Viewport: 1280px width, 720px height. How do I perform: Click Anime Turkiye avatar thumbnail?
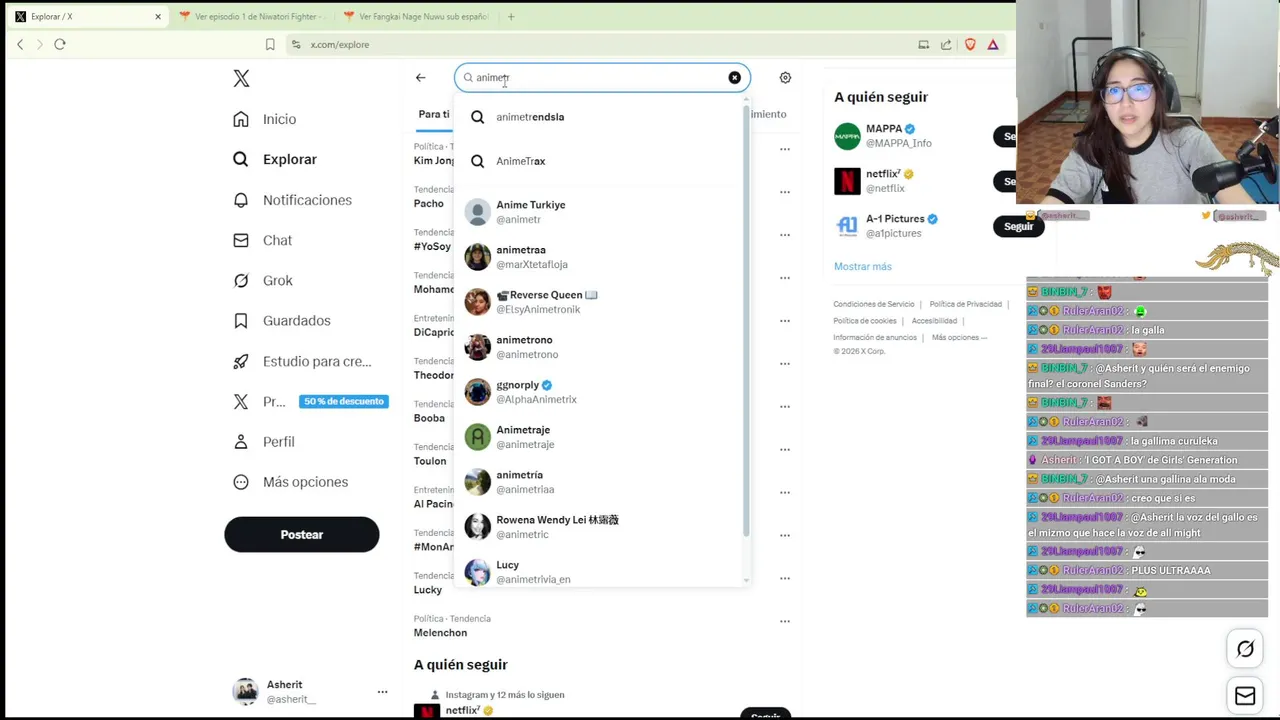coord(478,212)
